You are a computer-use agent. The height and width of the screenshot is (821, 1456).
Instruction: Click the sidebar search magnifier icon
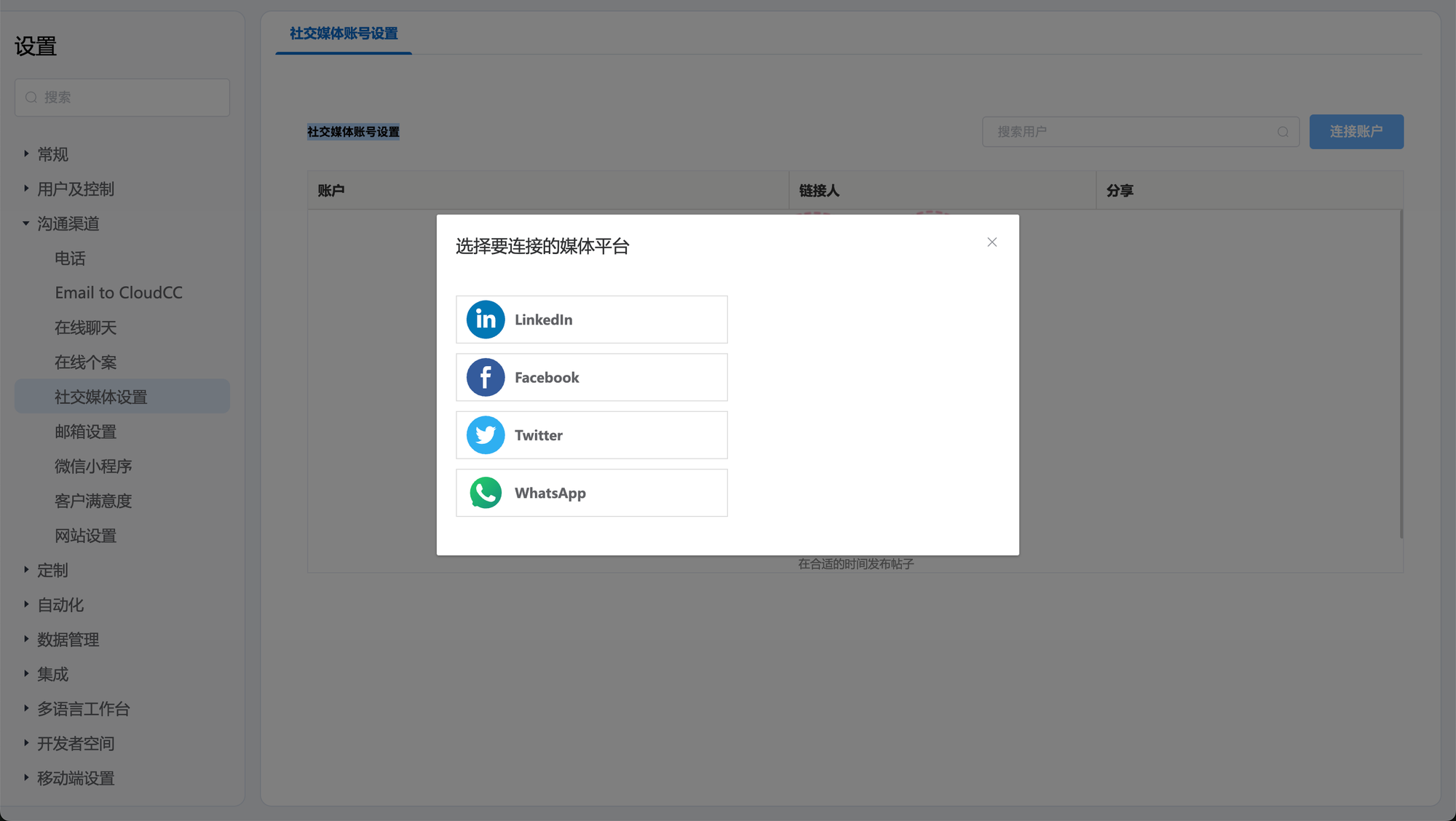click(31, 98)
